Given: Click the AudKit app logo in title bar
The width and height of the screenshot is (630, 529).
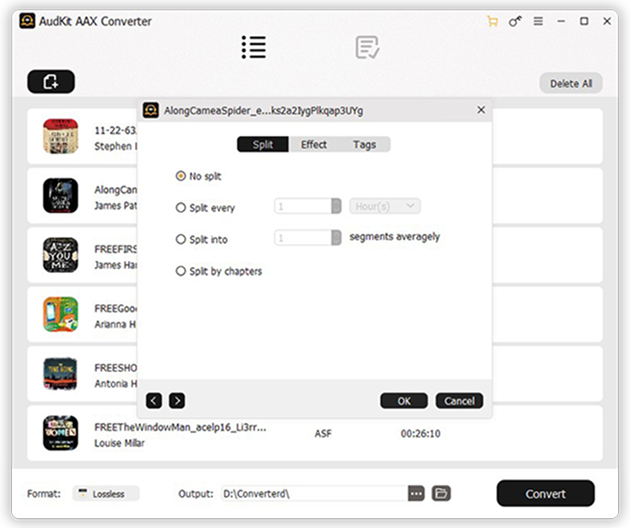Looking at the screenshot, I should point(27,21).
